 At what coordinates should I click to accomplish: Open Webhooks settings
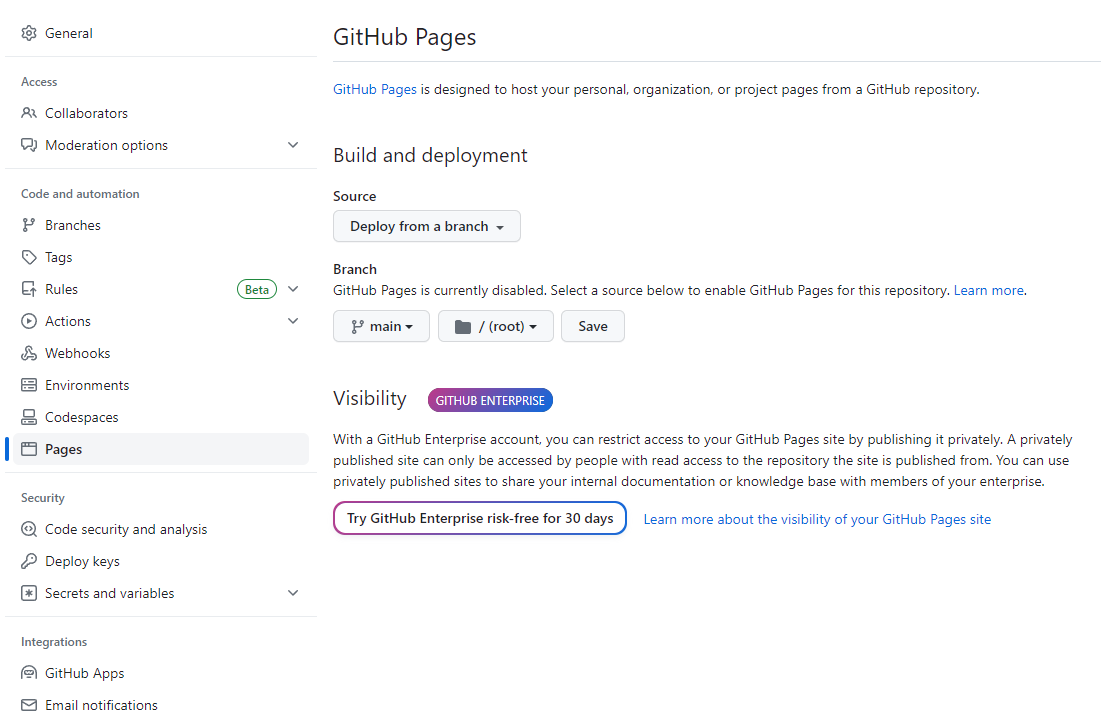tap(161, 353)
